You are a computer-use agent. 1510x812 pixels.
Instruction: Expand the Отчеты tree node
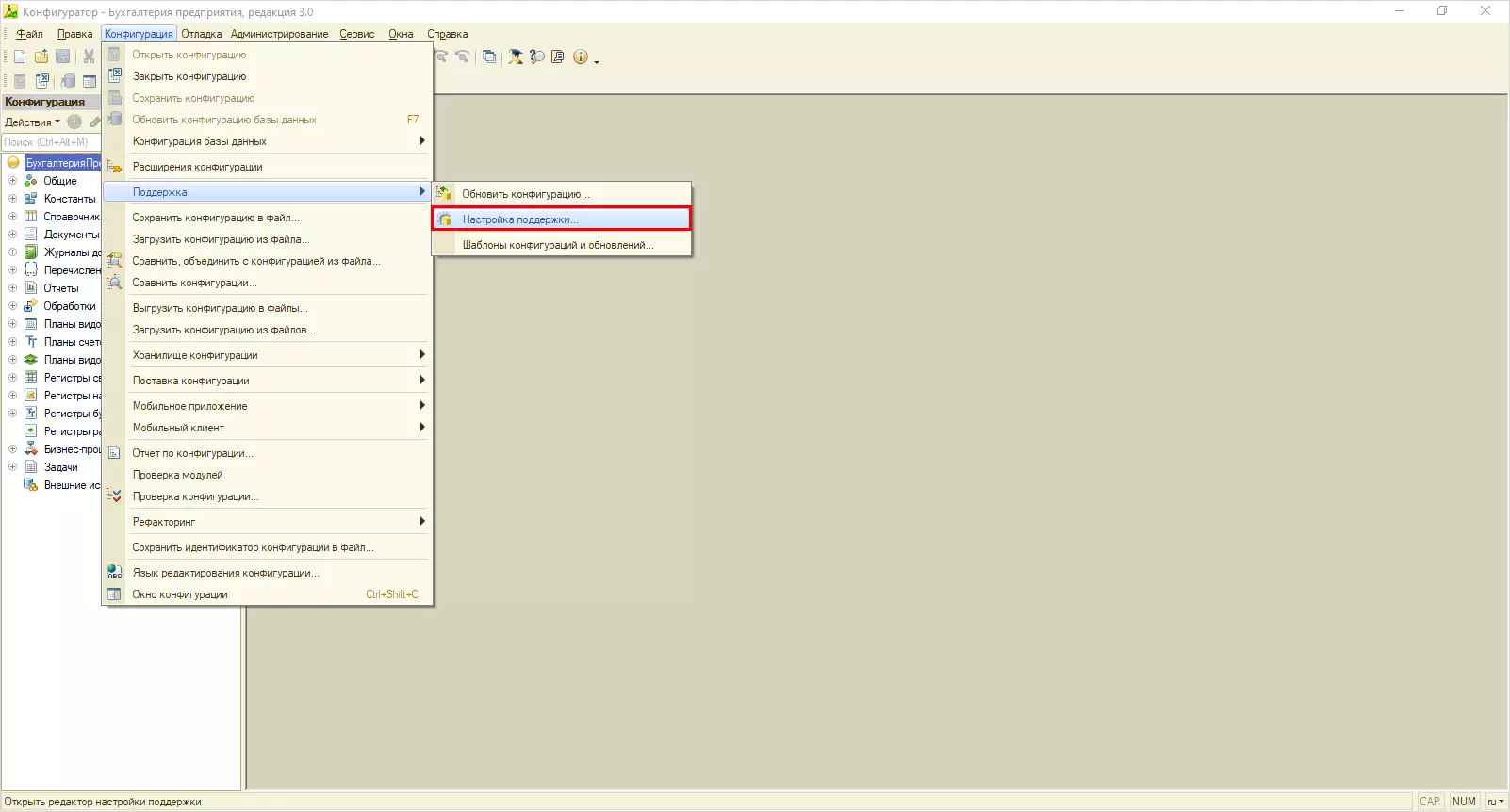[12, 288]
